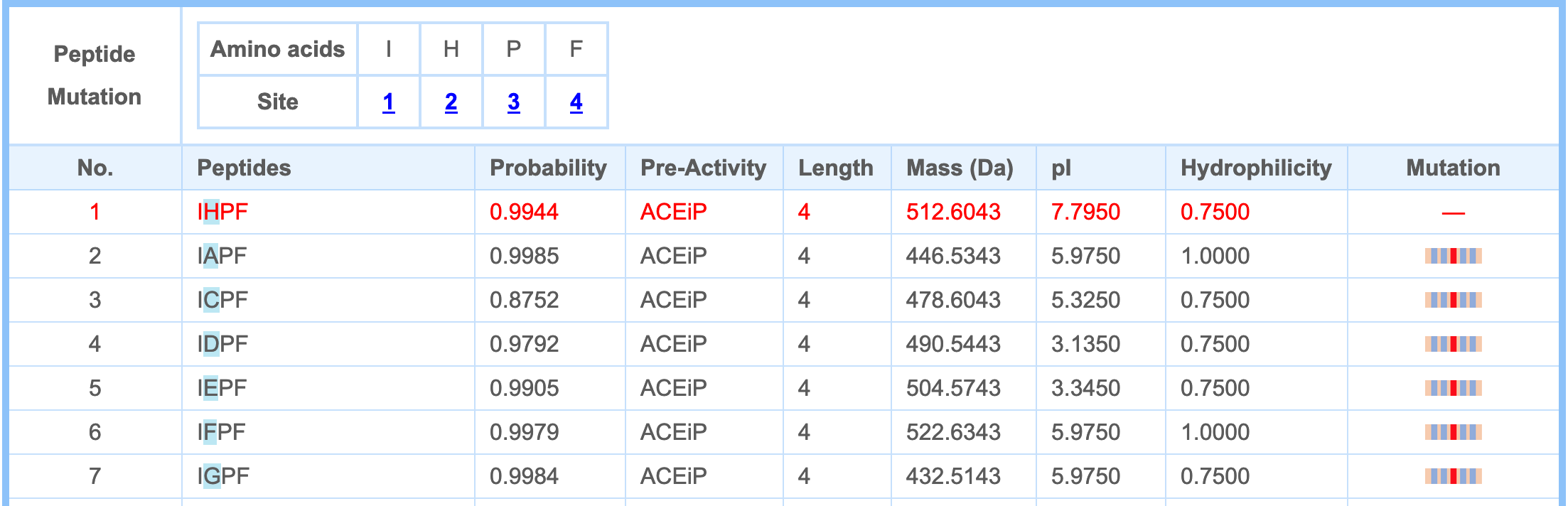
Task: Select the red IHPF peptide entry
Action: [222, 212]
